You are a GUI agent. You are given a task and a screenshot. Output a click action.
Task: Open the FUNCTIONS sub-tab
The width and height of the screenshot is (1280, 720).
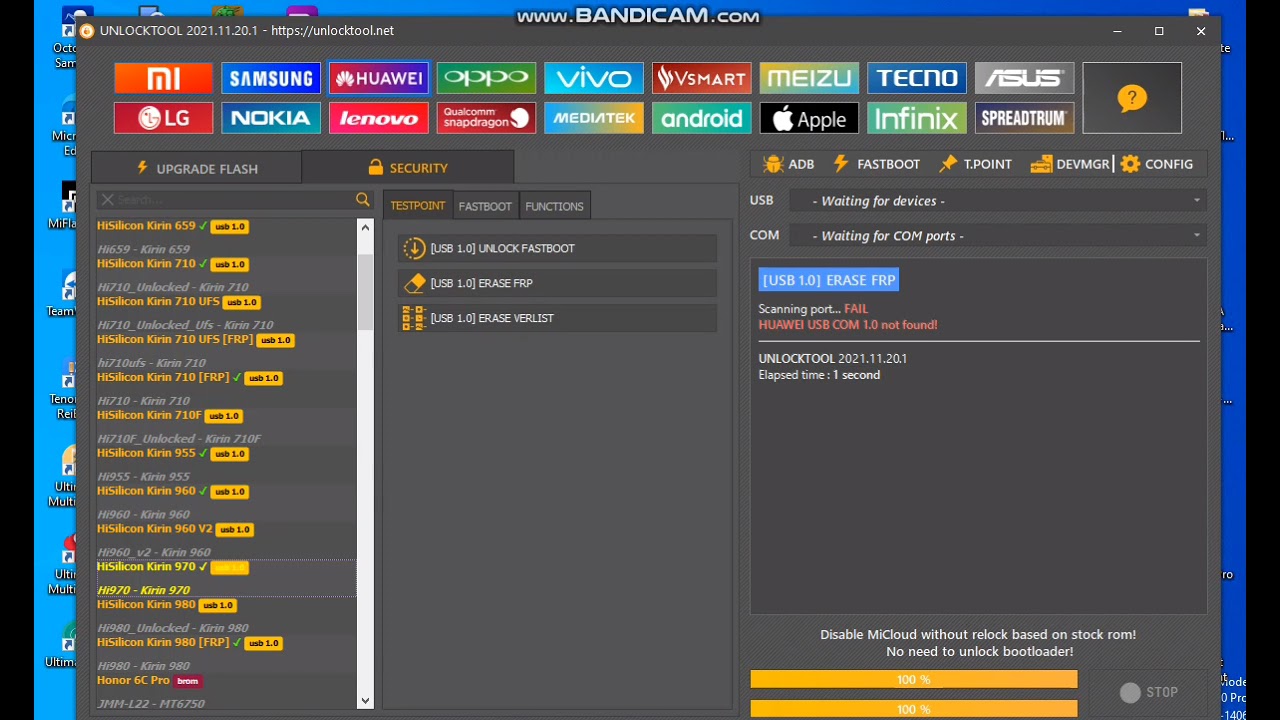click(x=554, y=206)
